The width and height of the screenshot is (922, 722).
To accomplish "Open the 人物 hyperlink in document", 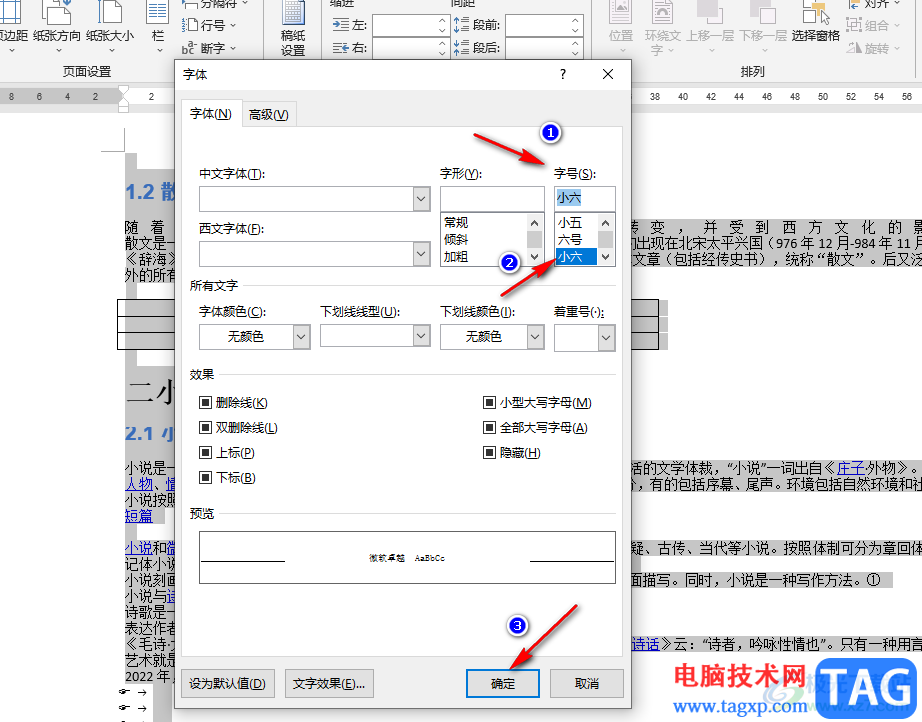I will coord(139,484).
